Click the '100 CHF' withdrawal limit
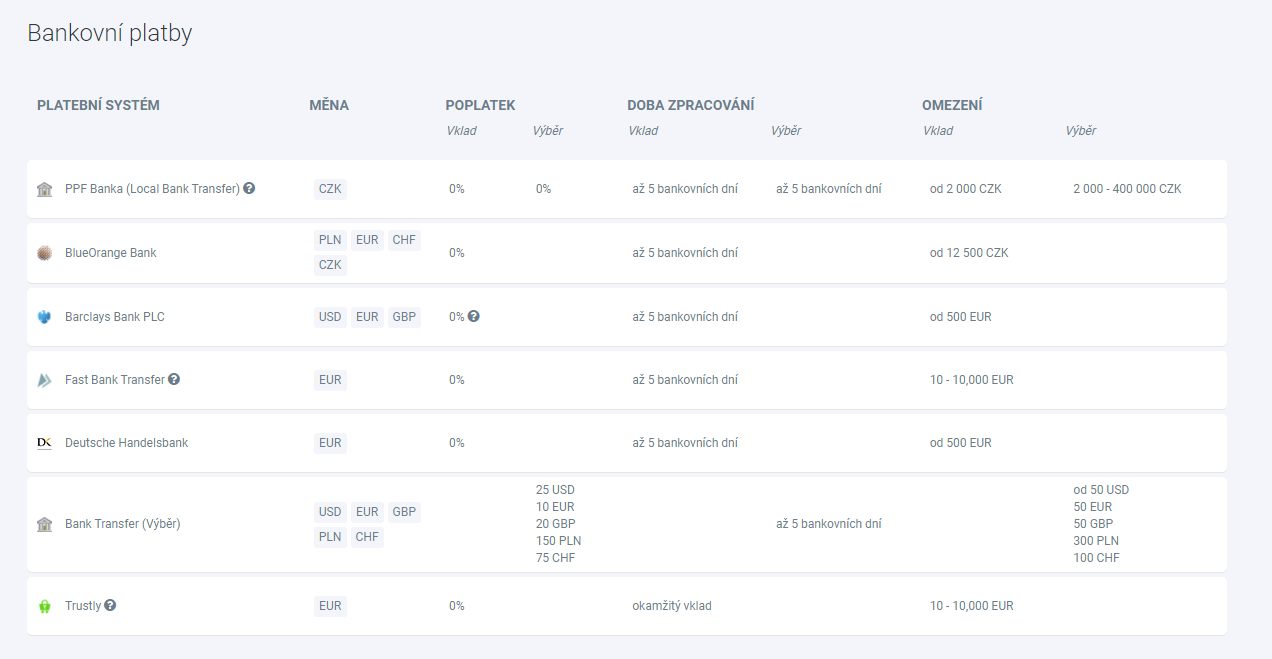 pyautogui.click(x=1096, y=558)
